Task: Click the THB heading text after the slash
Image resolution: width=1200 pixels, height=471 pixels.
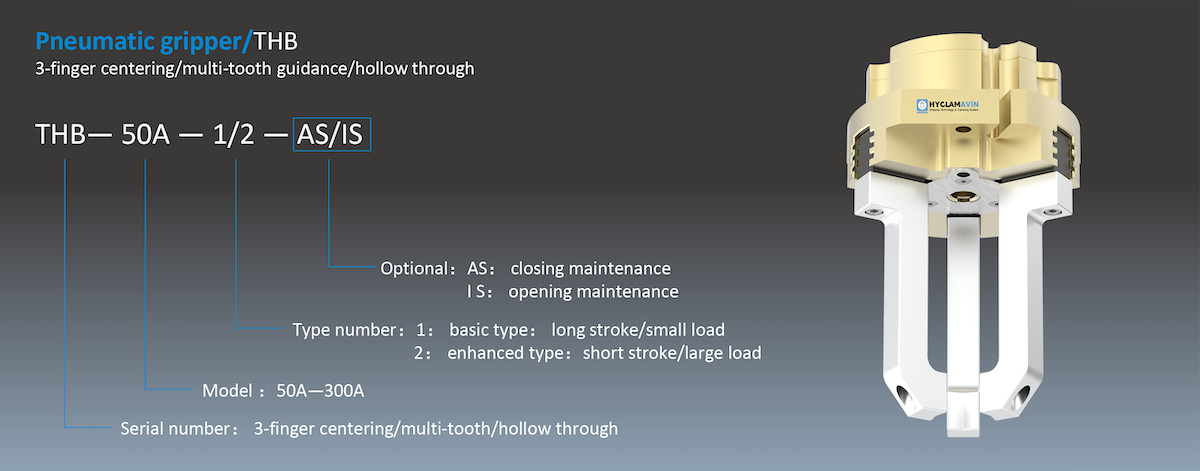Action: click(276, 42)
